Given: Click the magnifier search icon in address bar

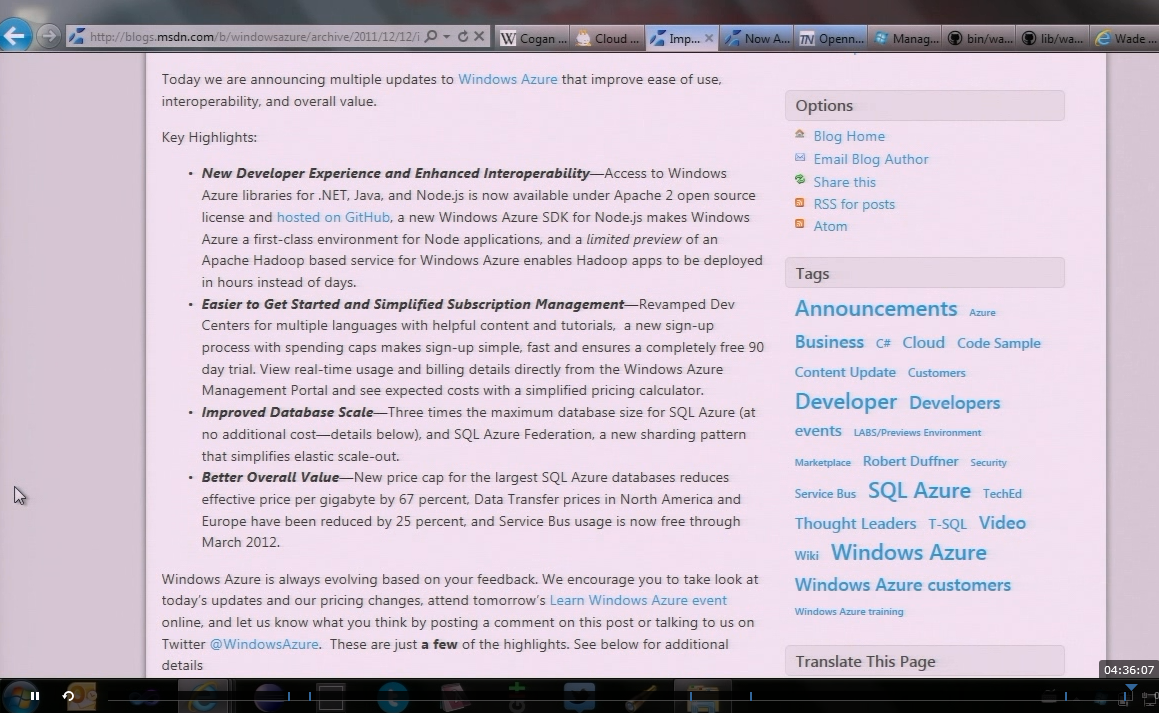Looking at the screenshot, I should click(x=431, y=36).
